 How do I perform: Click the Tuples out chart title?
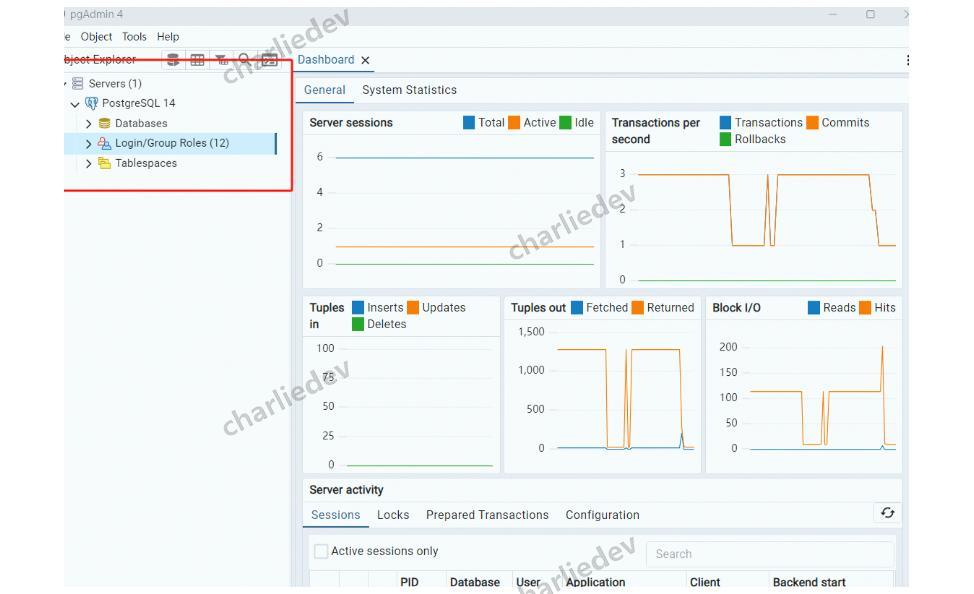click(x=538, y=308)
